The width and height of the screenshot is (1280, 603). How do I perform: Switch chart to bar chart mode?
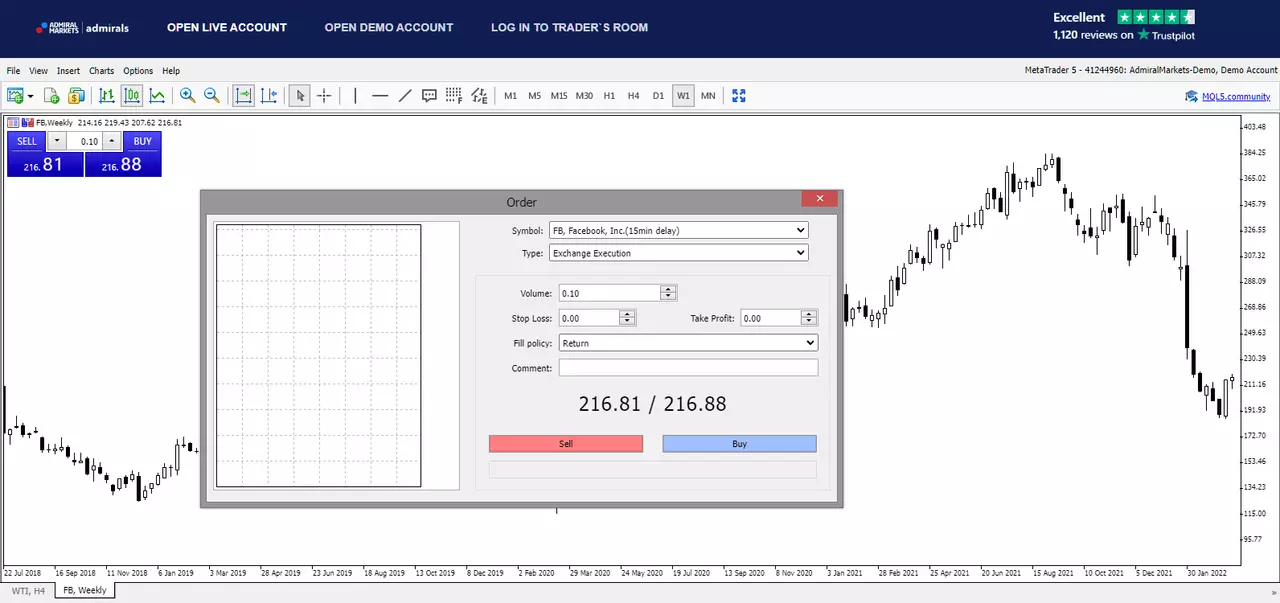(107, 96)
